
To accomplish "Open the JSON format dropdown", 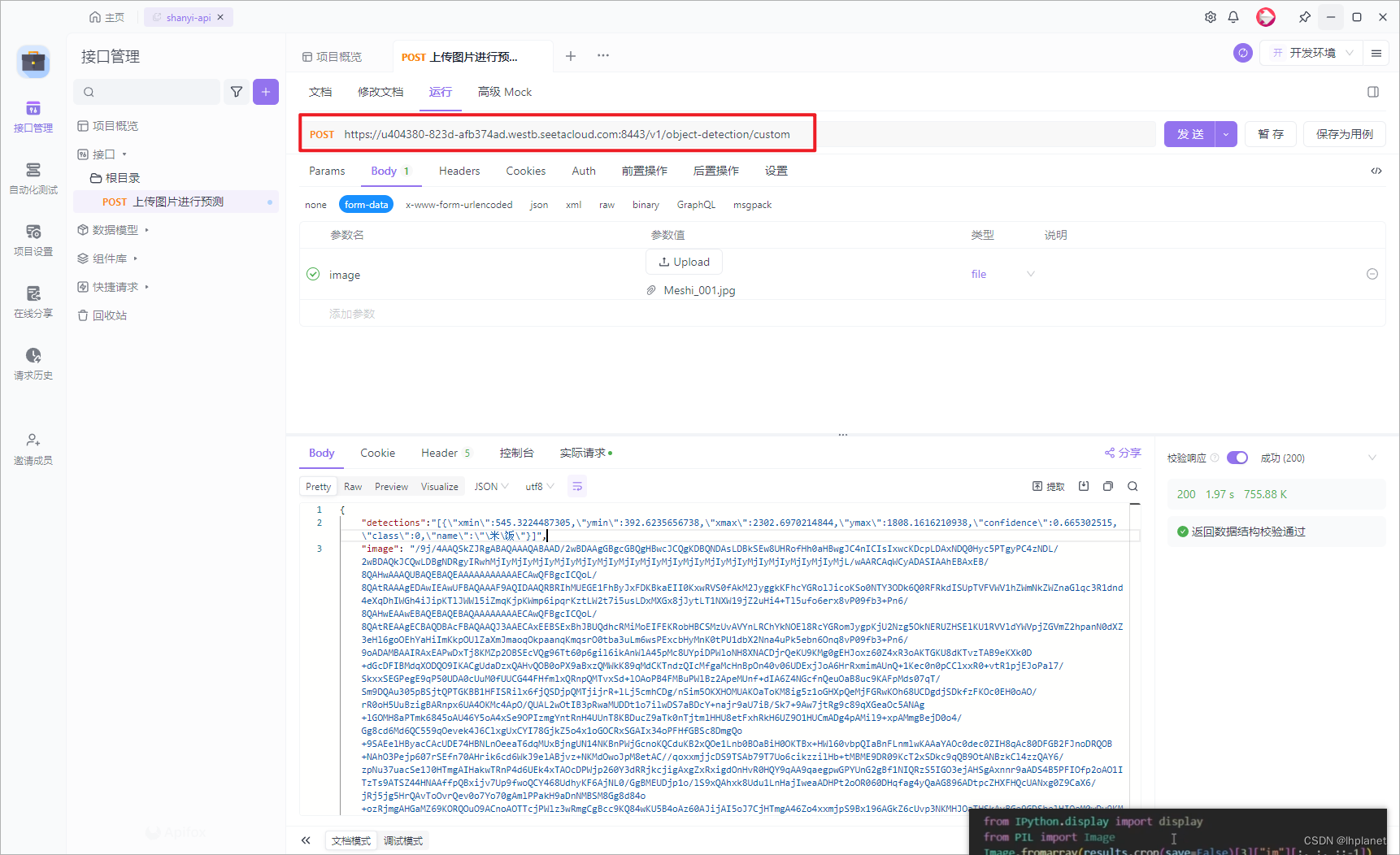I will pos(491,487).
